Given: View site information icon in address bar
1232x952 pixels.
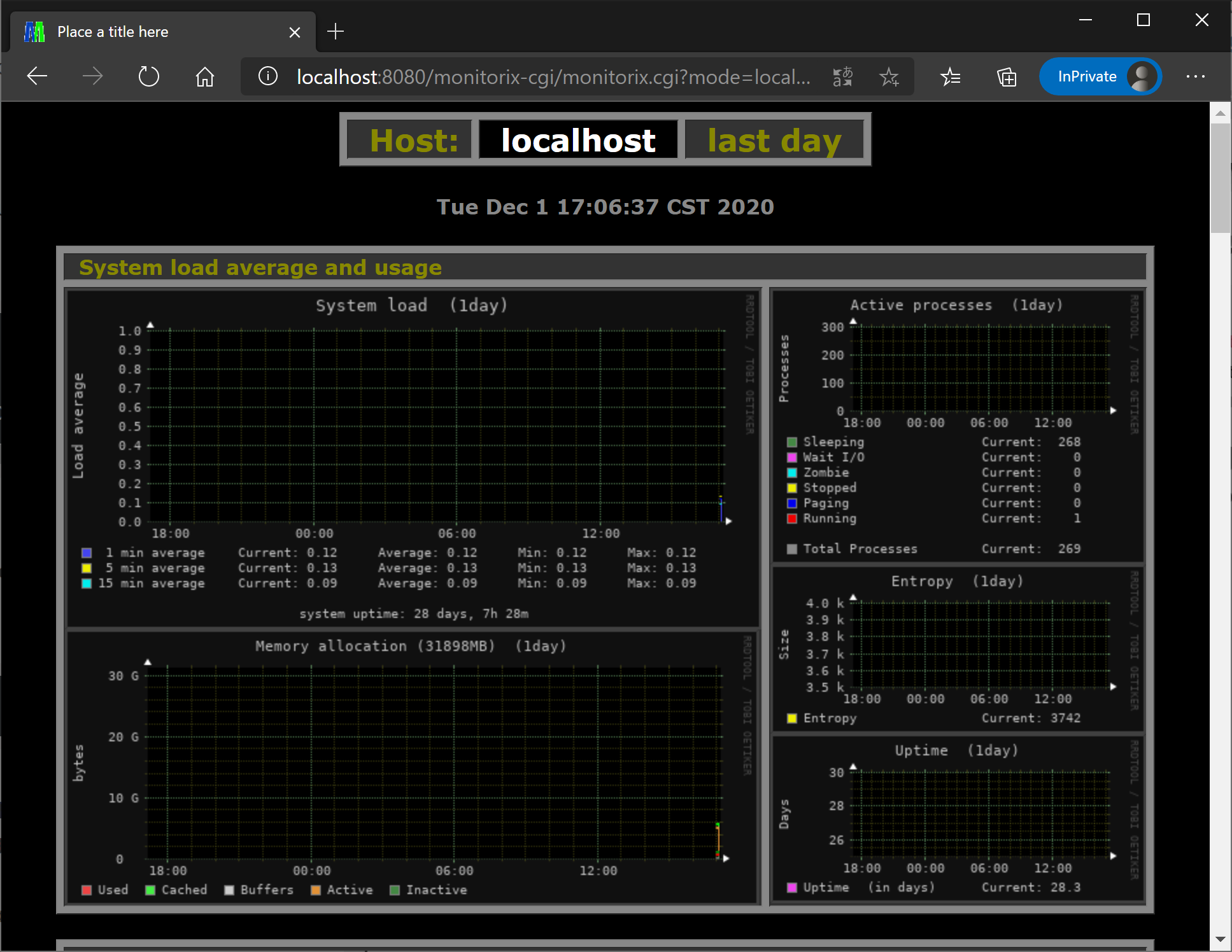Looking at the screenshot, I should coord(267,77).
